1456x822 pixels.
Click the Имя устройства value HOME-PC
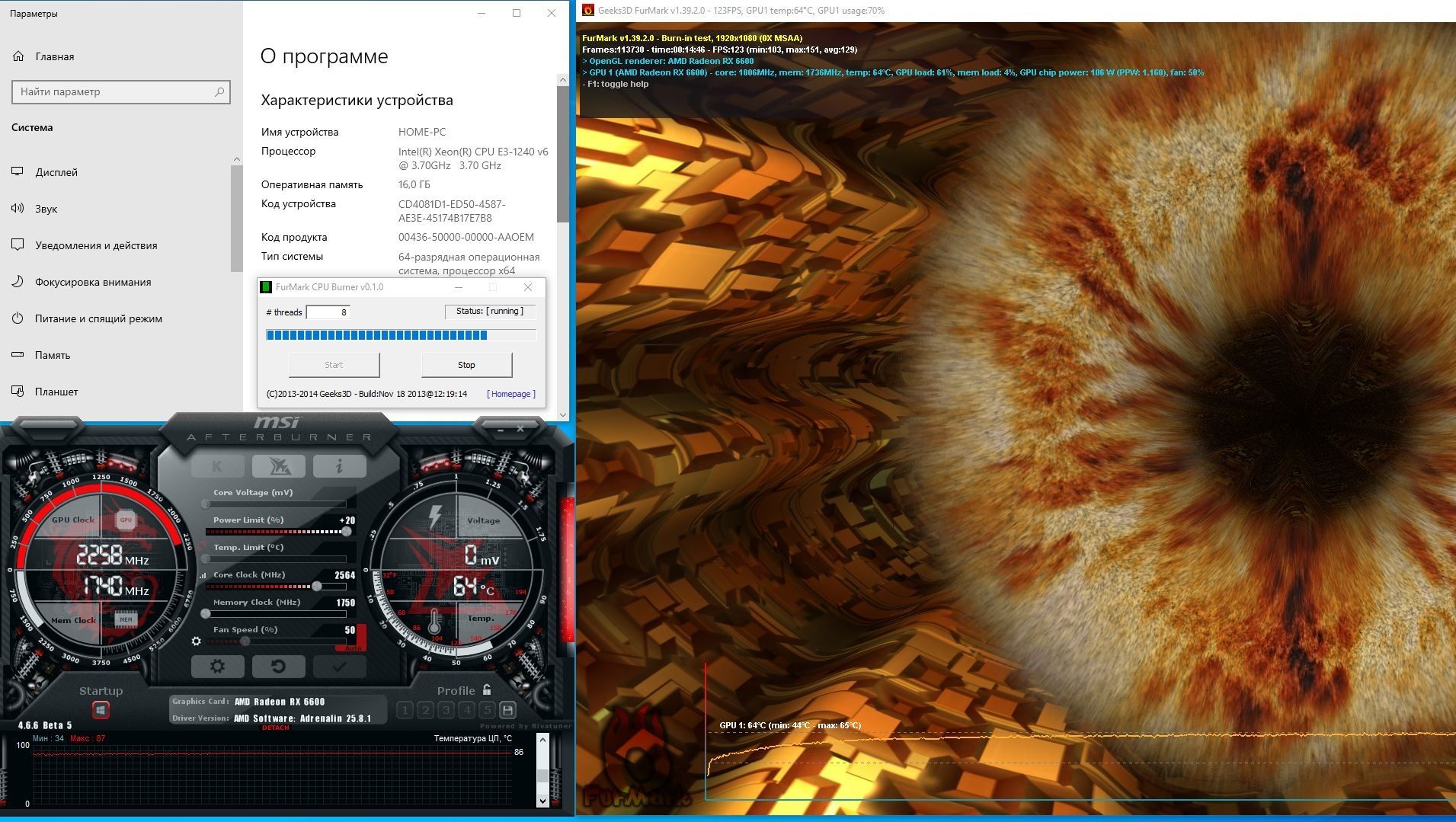click(422, 132)
